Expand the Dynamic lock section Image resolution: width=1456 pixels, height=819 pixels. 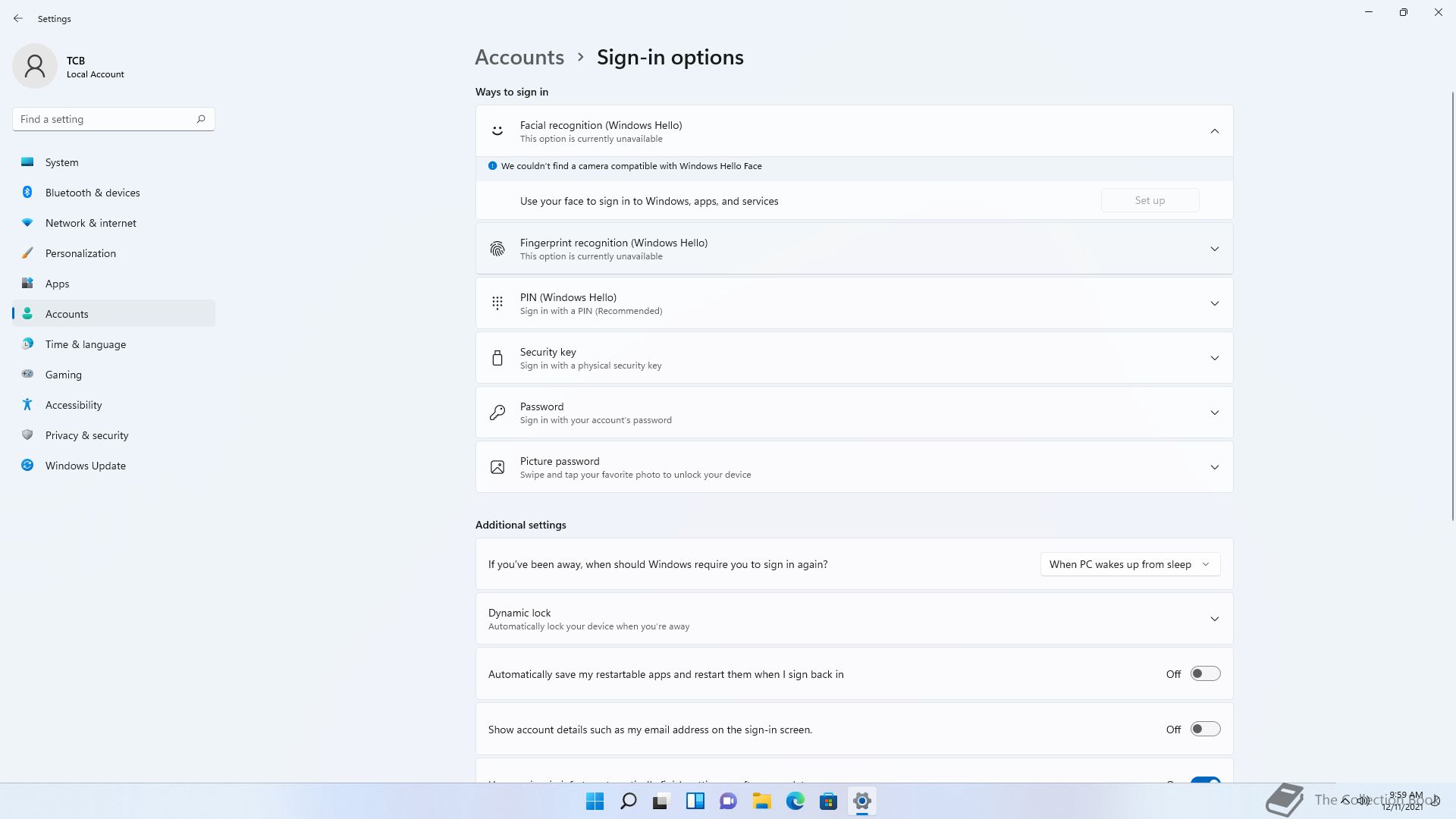(x=1214, y=619)
